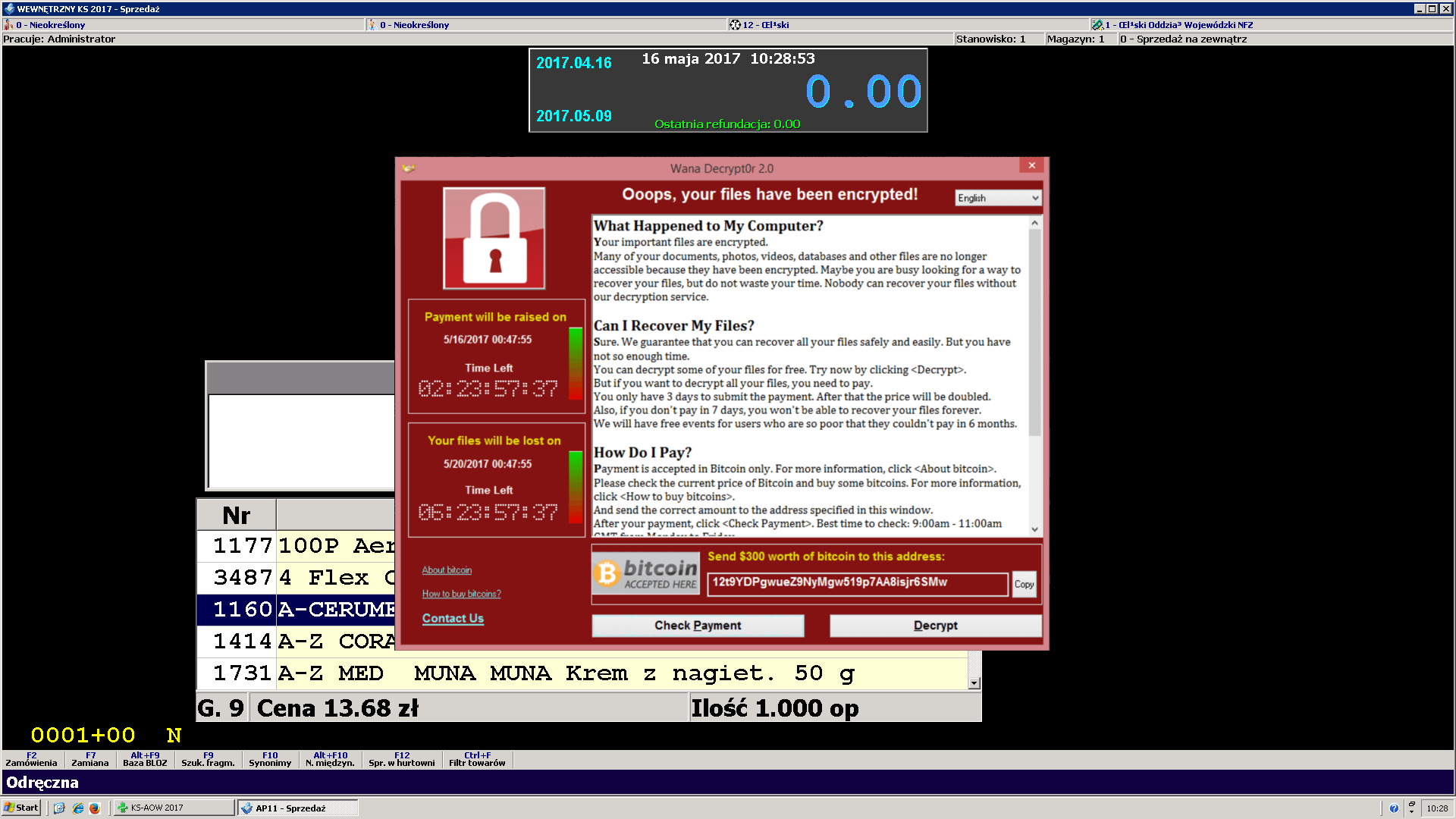Click the application title bar icon

(9, 9)
